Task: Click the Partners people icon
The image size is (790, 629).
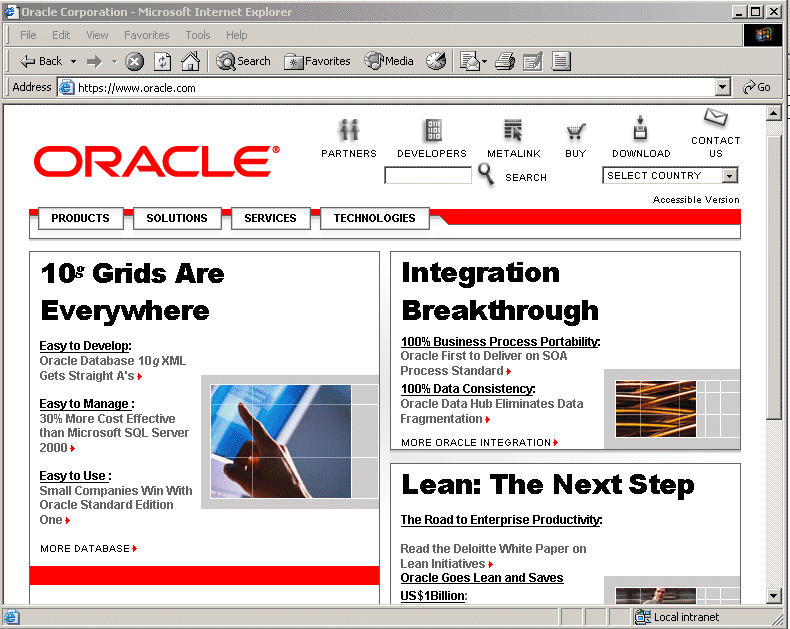Action: tap(348, 131)
